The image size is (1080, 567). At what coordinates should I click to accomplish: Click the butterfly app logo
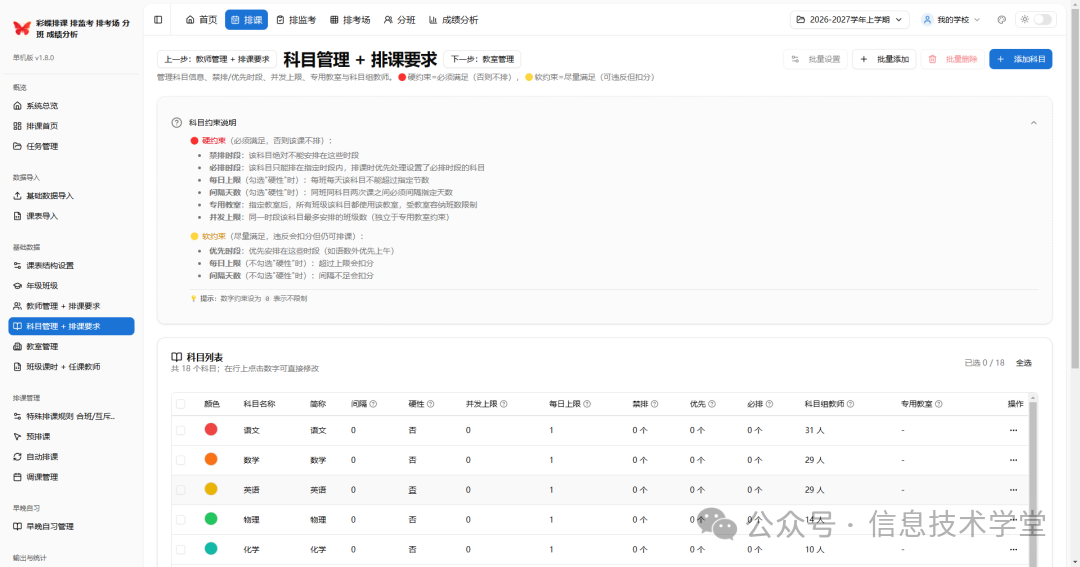[22, 28]
